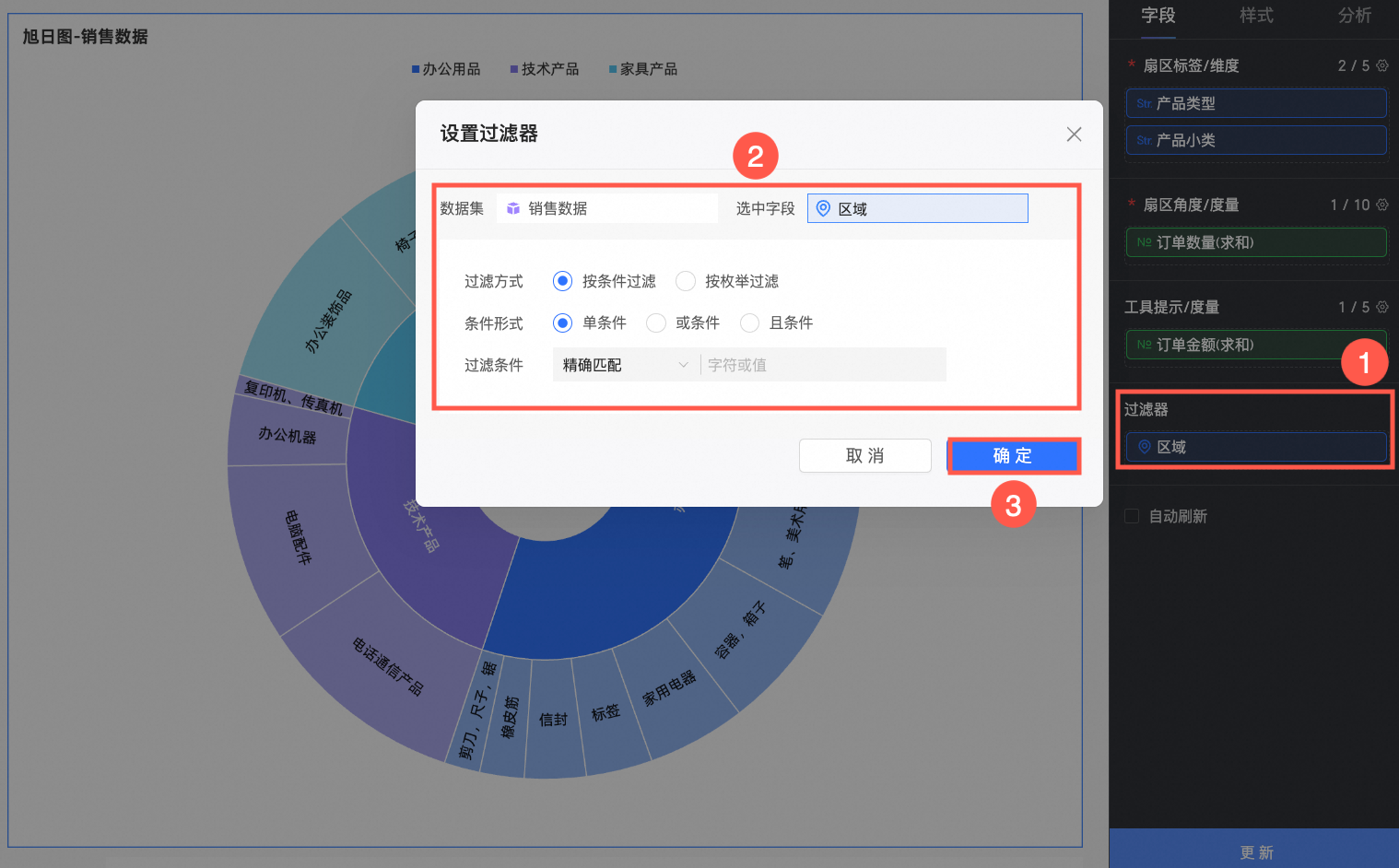
Task: Click the 取消 cancel button
Action: click(x=865, y=456)
